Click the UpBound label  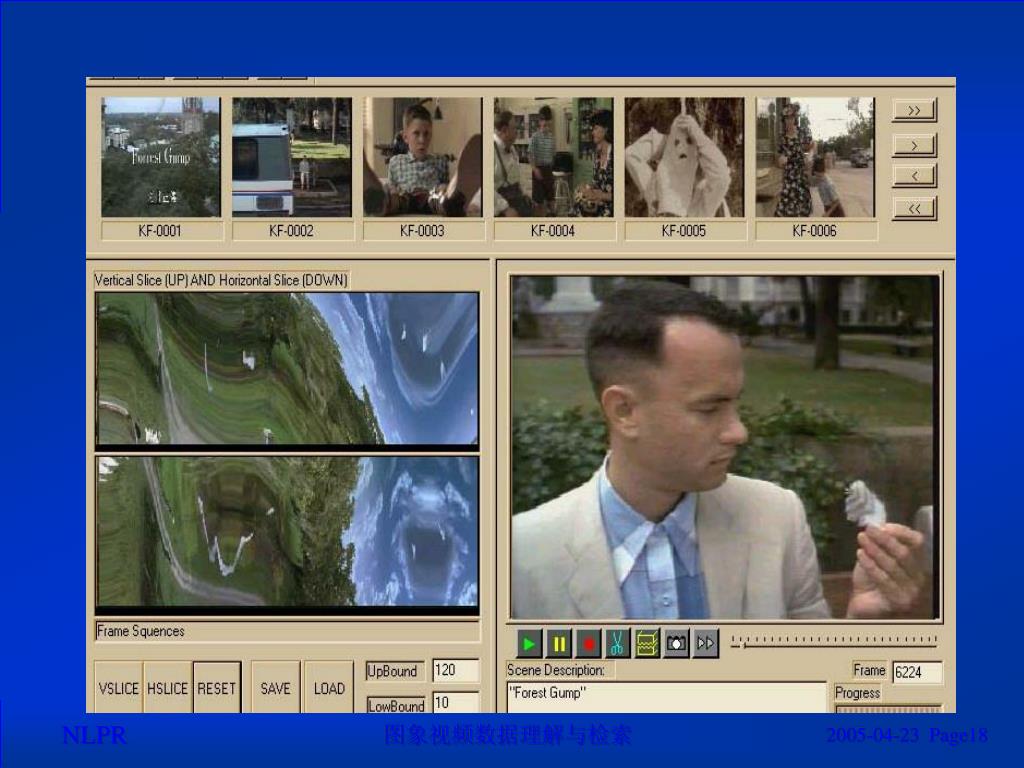click(393, 671)
